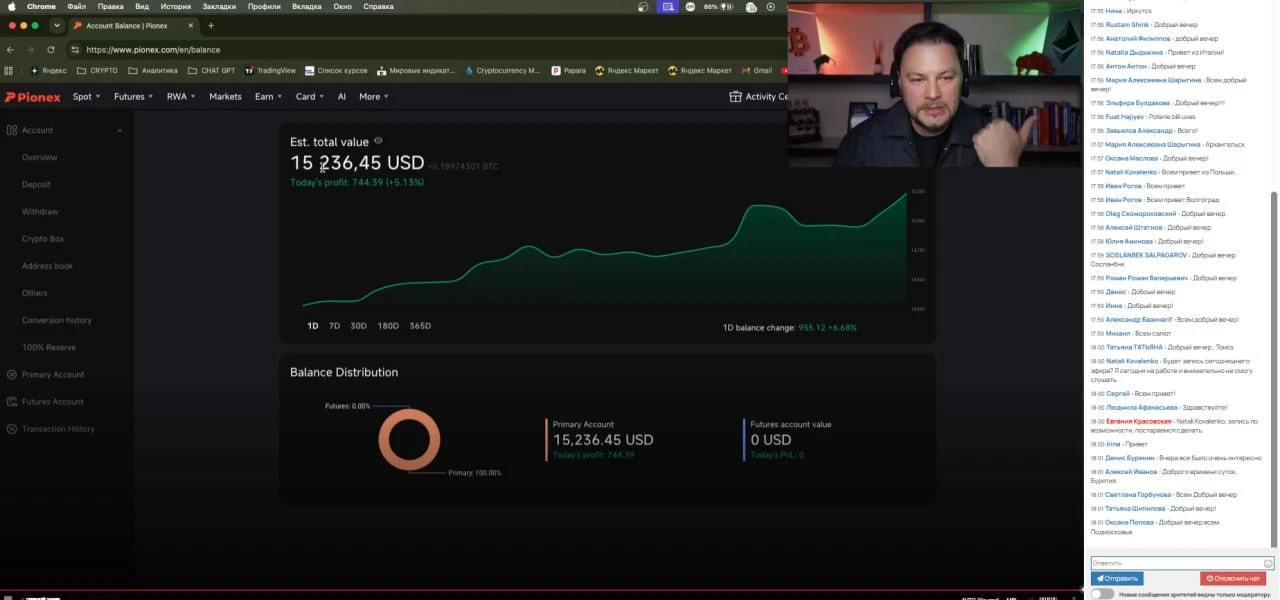Click the webcam video thumbnail
The width and height of the screenshot is (1280, 600).
[935, 83]
